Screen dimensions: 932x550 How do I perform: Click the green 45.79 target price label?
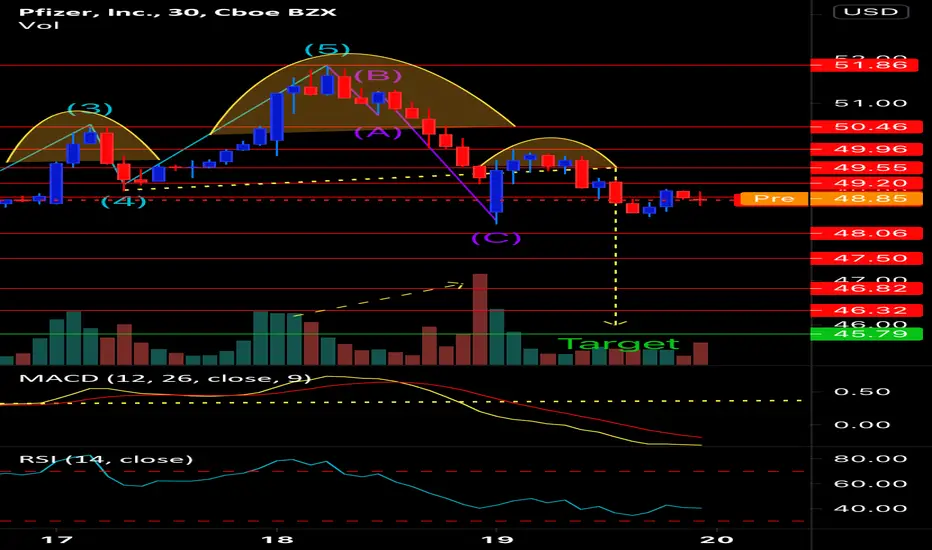(867, 334)
